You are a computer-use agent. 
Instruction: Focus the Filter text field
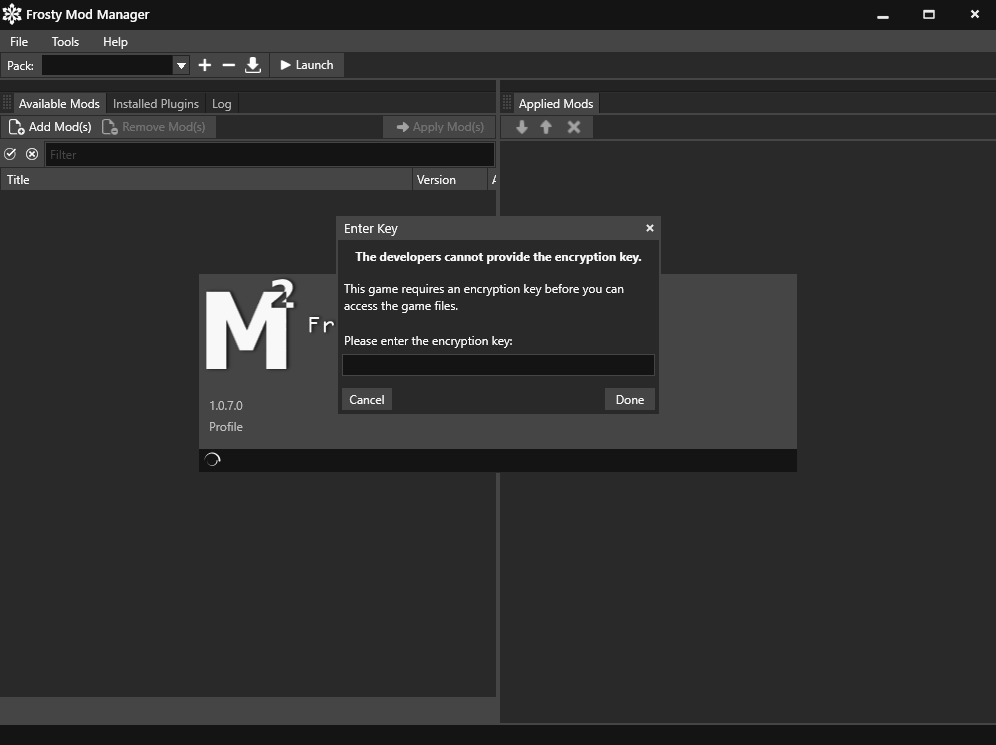click(x=269, y=154)
